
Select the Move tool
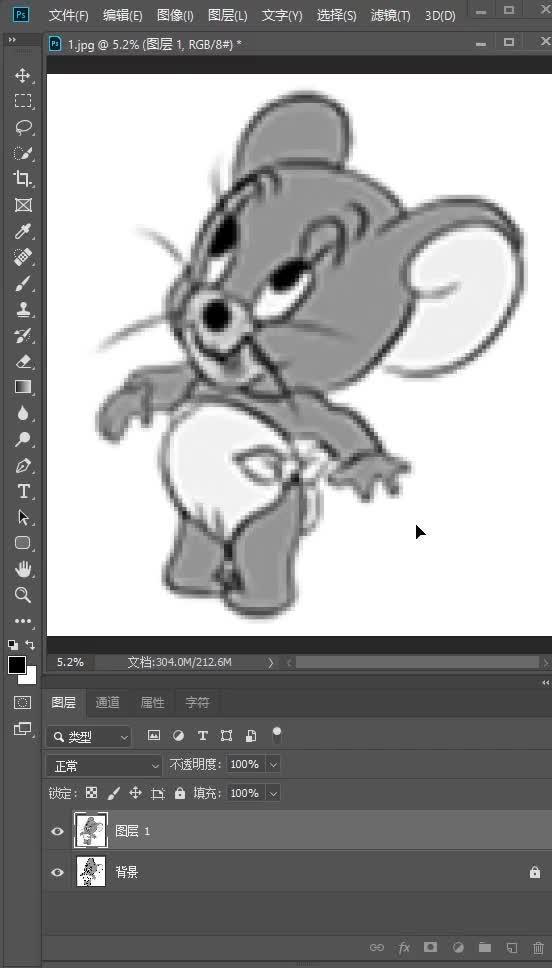(x=23, y=76)
